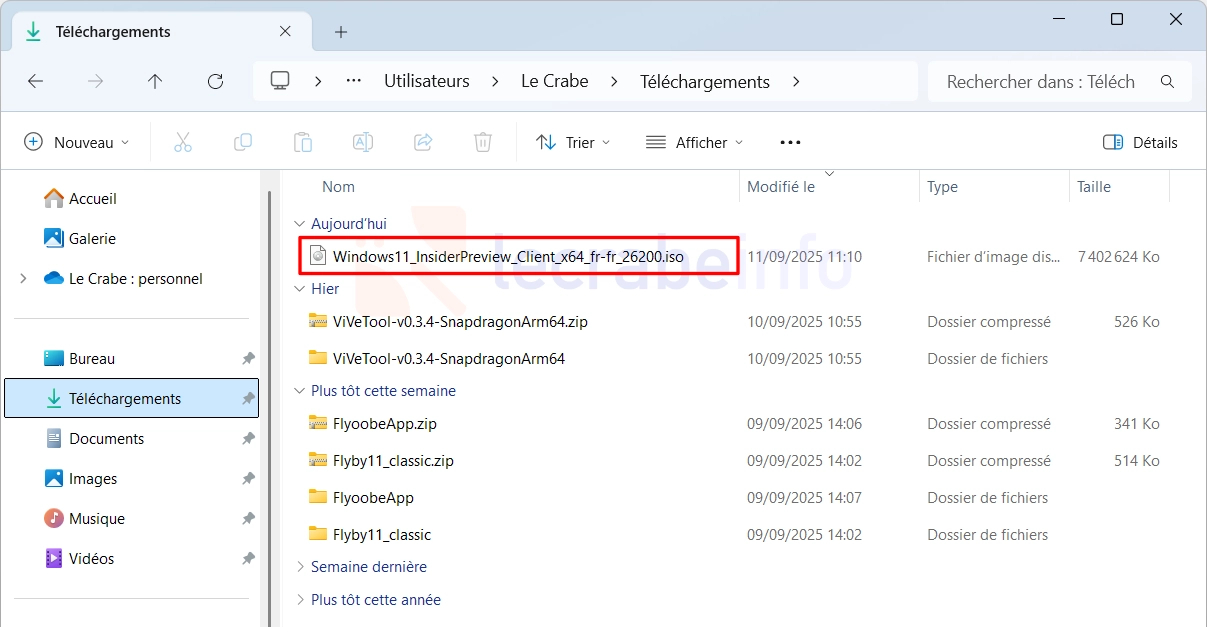The image size is (1207, 627).
Task: Expand the Plus tôt cette année group
Action: point(299,600)
